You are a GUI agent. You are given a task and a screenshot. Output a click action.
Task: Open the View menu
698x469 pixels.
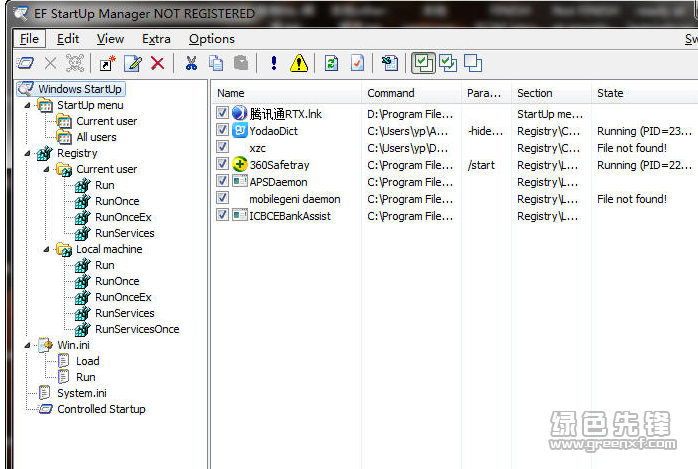point(110,39)
